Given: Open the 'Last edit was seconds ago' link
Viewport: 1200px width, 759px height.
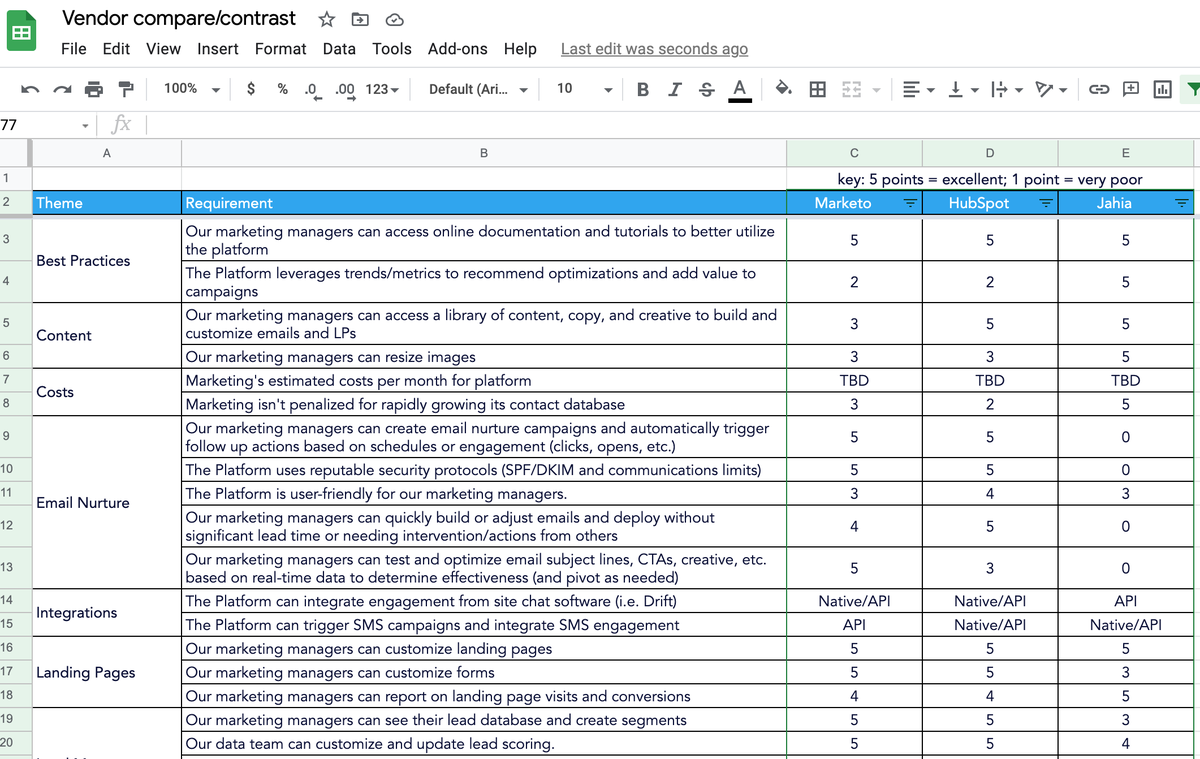Looking at the screenshot, I should (654, 48).
